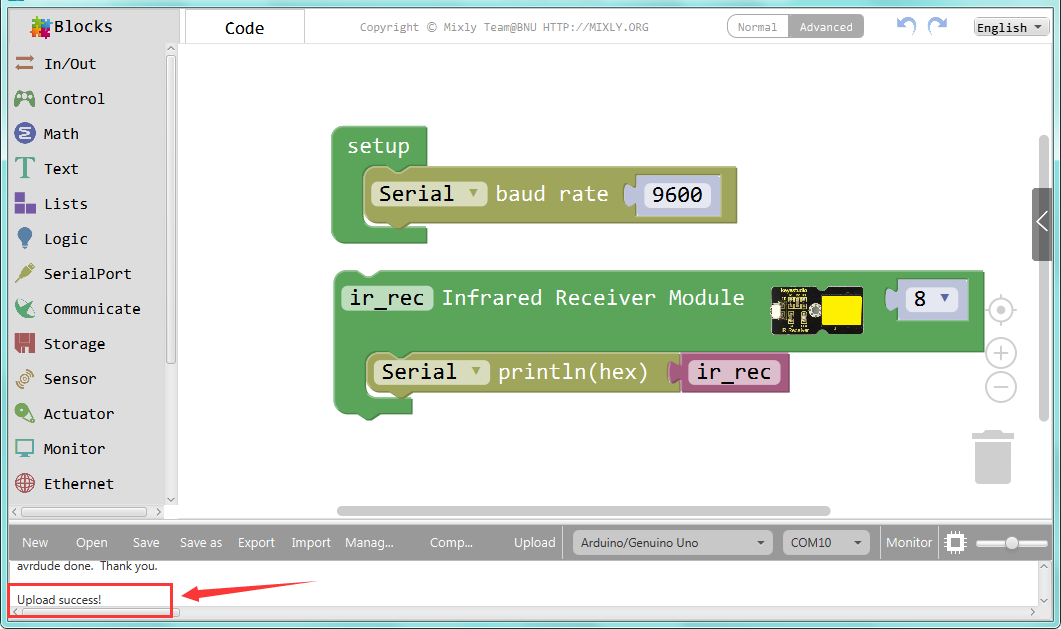
Task: Switch to the Code tab
Action: click(x=245, y=28)
